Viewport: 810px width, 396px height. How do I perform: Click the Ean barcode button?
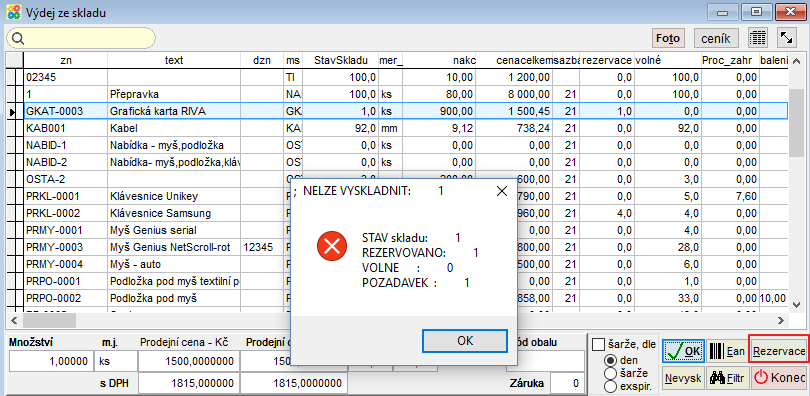726,352
